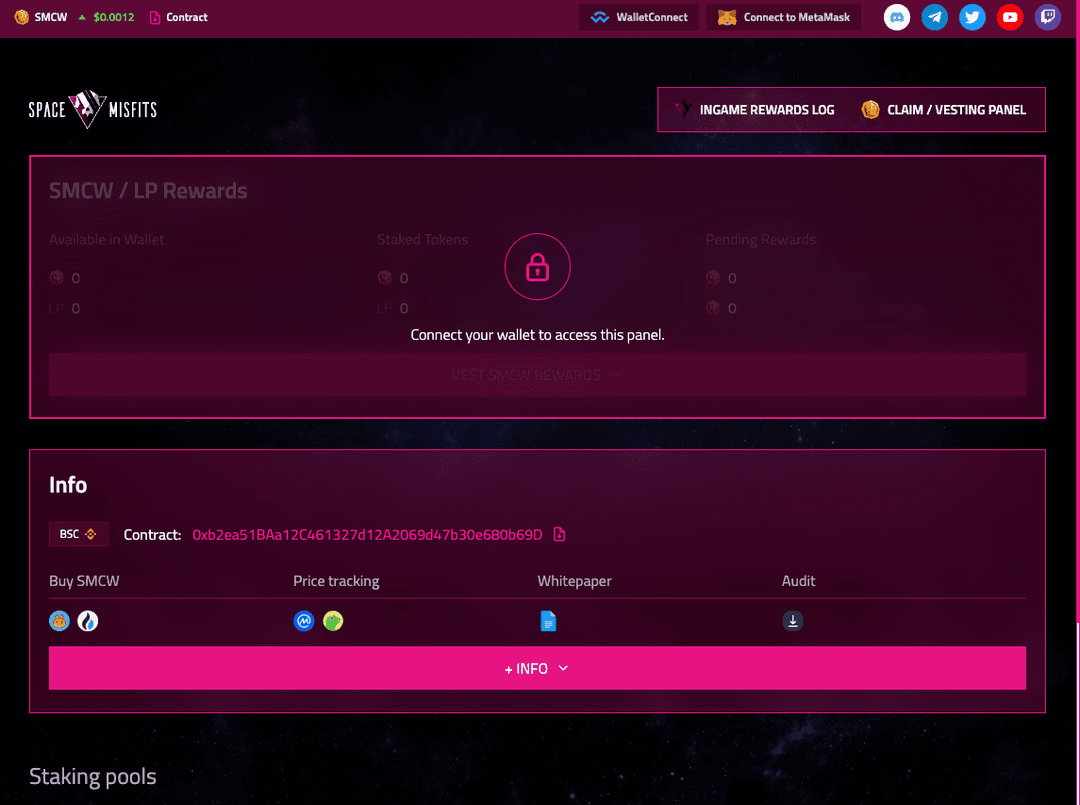
Task: Click the MetaMask fox icon
Action: [x=727, y=17]
